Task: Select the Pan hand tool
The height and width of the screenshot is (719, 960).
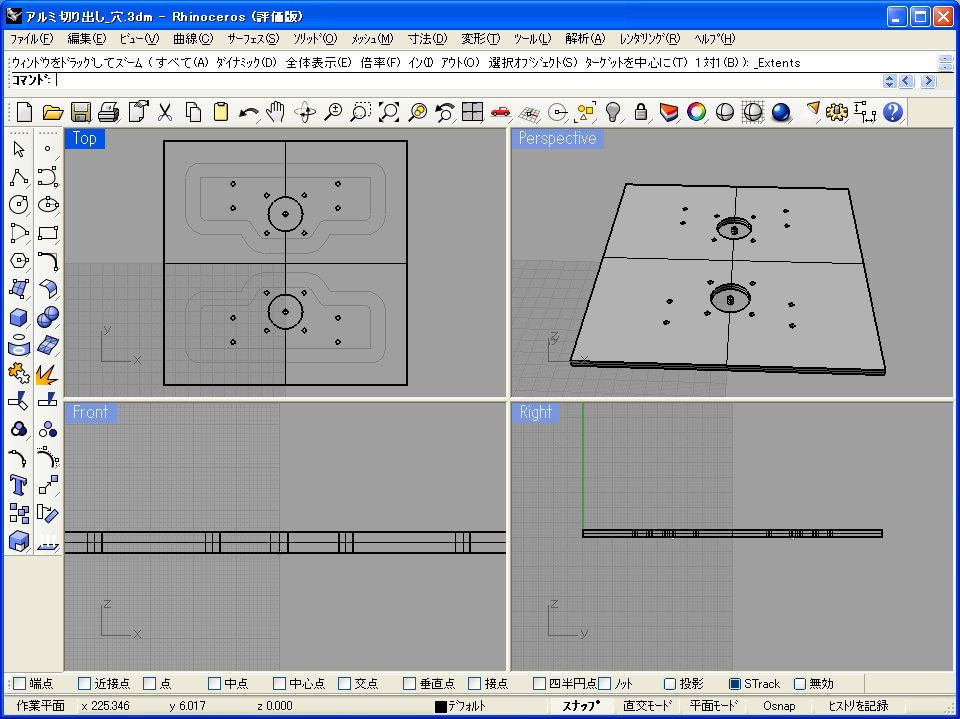Action: [x=277, y=112]
